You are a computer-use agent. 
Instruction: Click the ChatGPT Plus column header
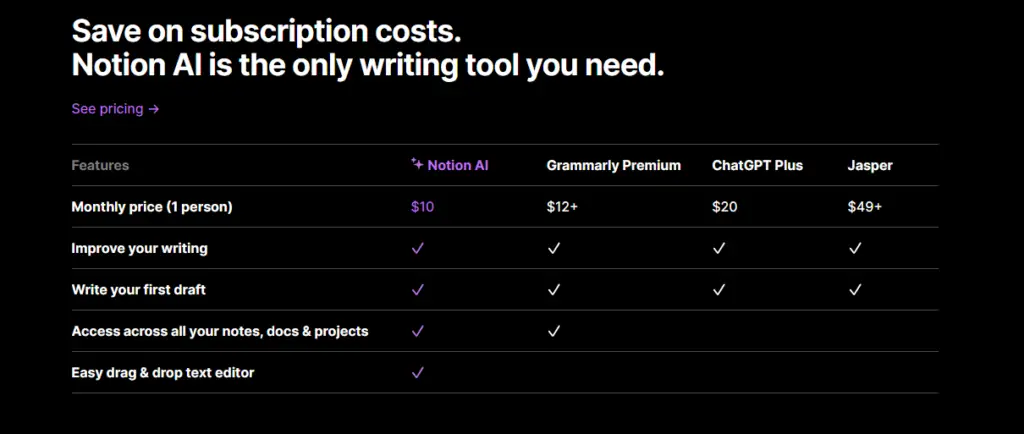point(757,165)
